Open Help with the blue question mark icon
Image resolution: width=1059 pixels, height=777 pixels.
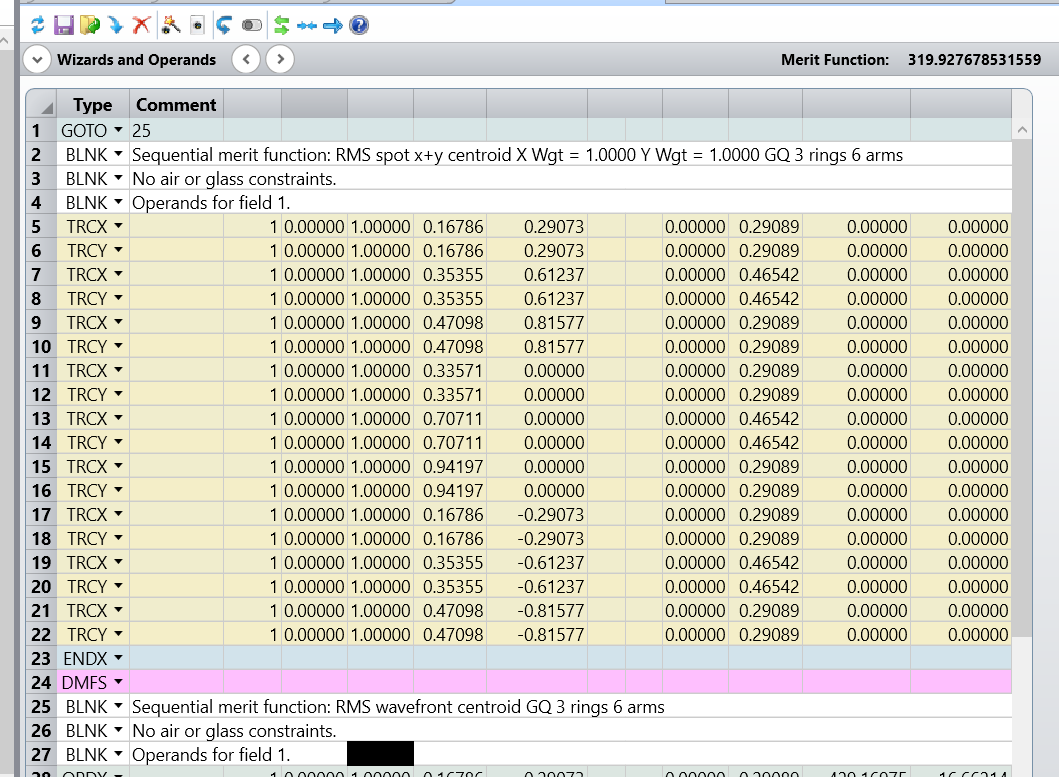359,26
